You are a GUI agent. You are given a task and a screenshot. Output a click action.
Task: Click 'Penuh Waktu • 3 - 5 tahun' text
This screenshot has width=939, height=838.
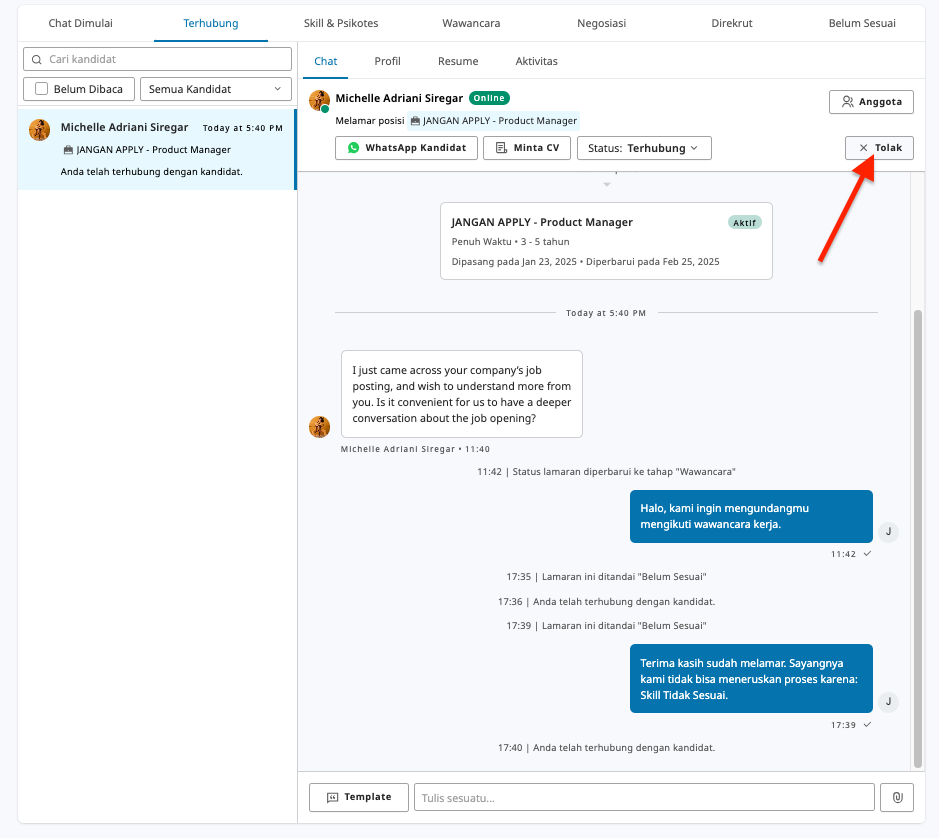point(510,242)
